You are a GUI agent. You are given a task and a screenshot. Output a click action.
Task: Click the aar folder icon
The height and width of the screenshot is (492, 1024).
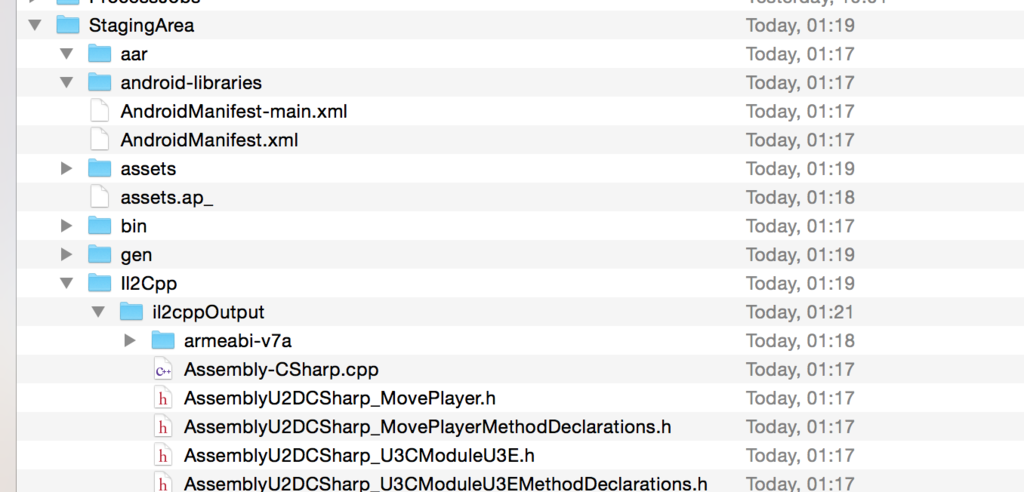[x=99, y=54]
